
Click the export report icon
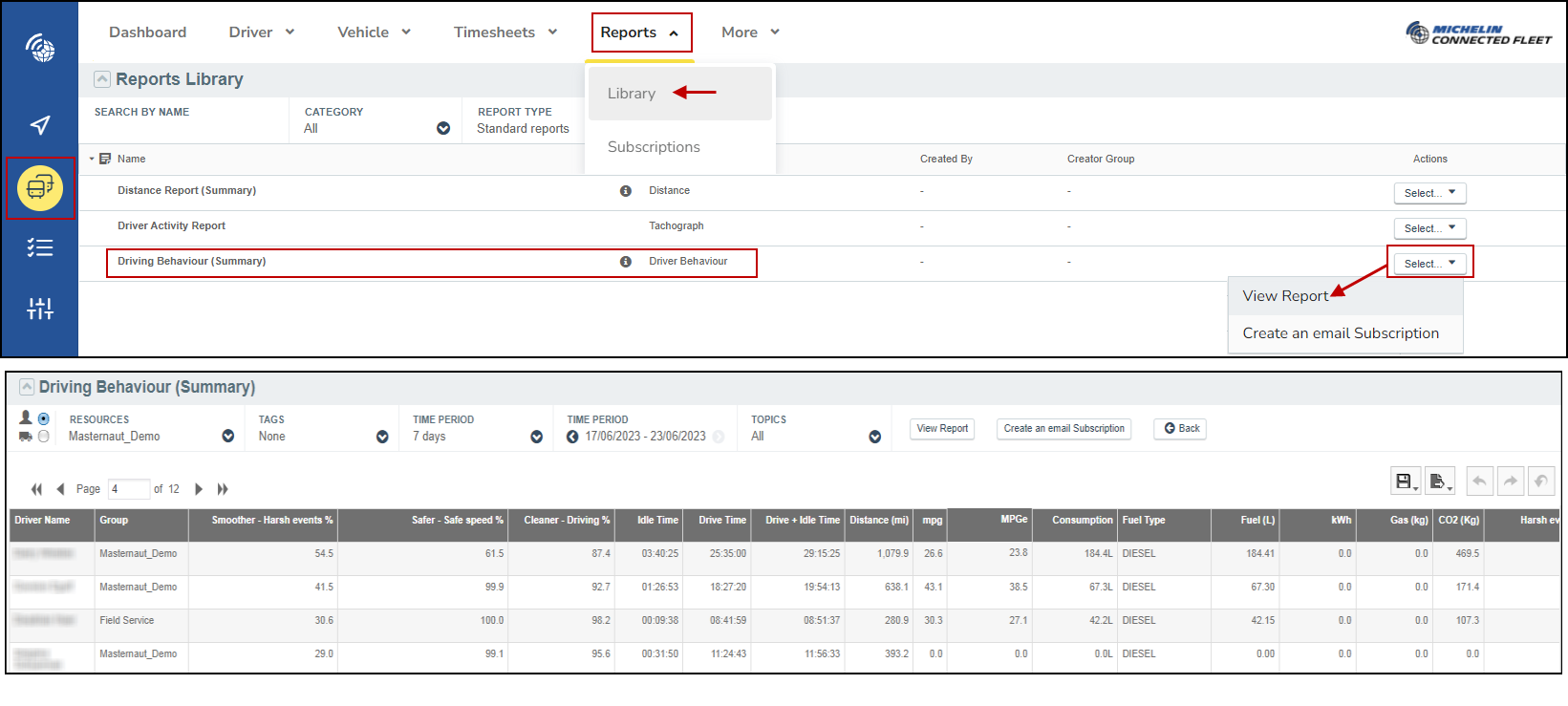pos(1439,481)
